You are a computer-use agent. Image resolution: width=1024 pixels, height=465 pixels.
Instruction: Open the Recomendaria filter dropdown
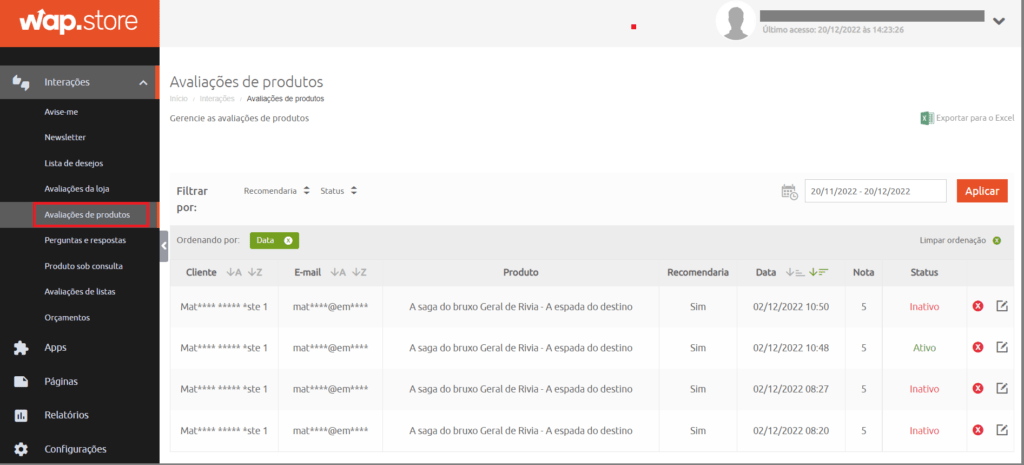[277, 190]
